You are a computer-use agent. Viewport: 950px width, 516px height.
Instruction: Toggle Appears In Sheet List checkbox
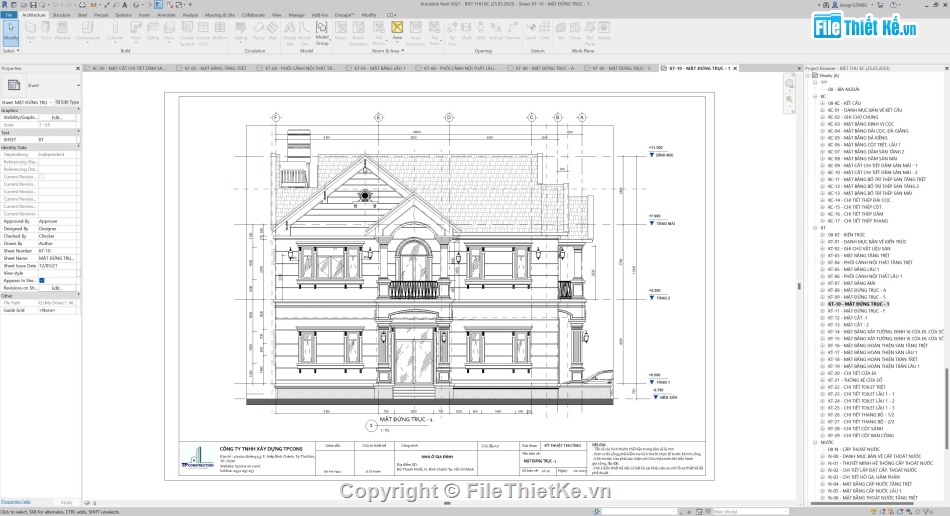(x=42, y=280)
